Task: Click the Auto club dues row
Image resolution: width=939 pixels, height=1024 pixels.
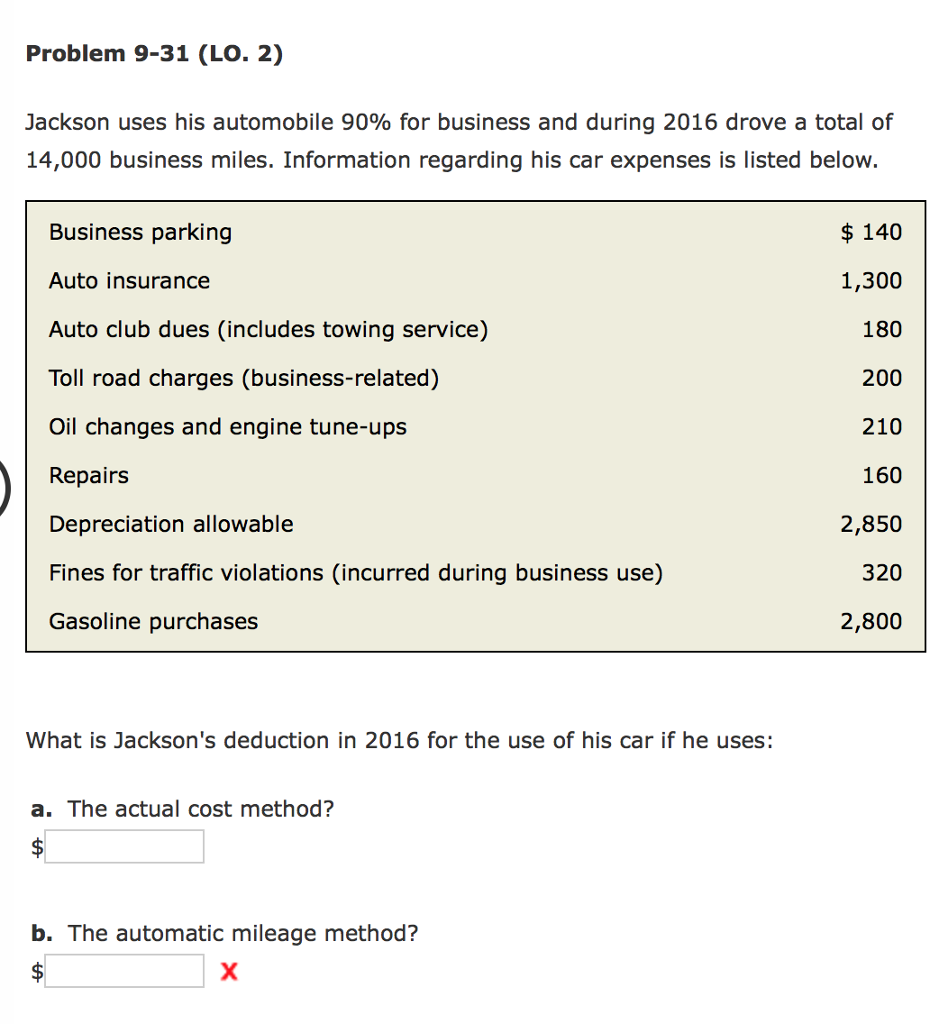Action: (x=267, y=329)
